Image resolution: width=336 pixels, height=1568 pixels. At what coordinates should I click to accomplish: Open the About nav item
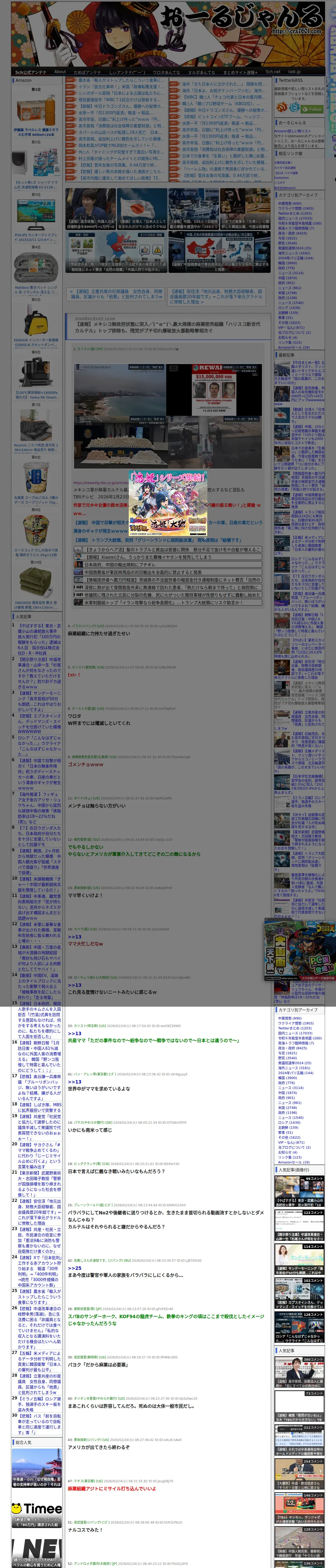(x=60, y=71)
